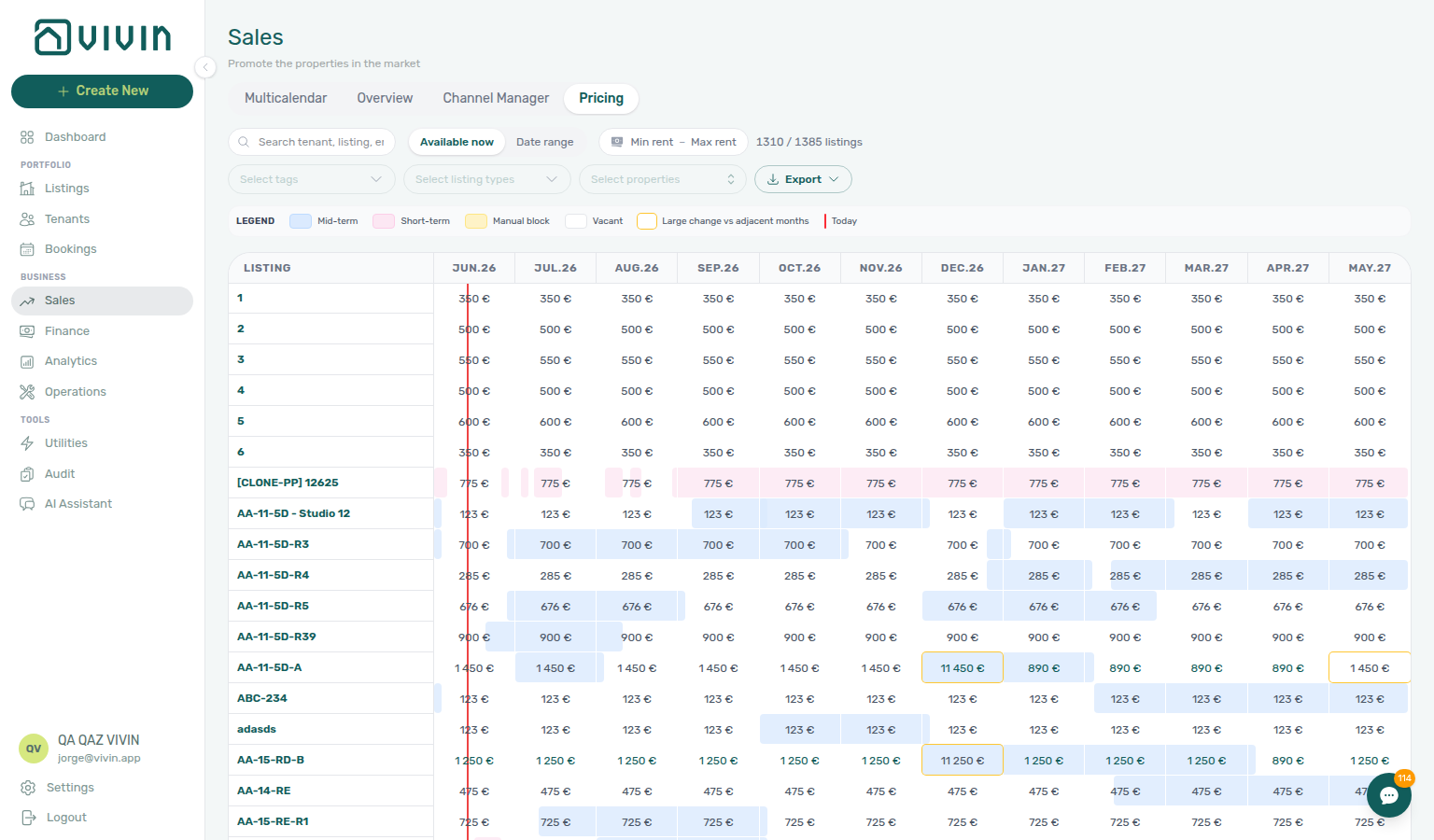
Task: Click Min rent field
Action: 652,142
